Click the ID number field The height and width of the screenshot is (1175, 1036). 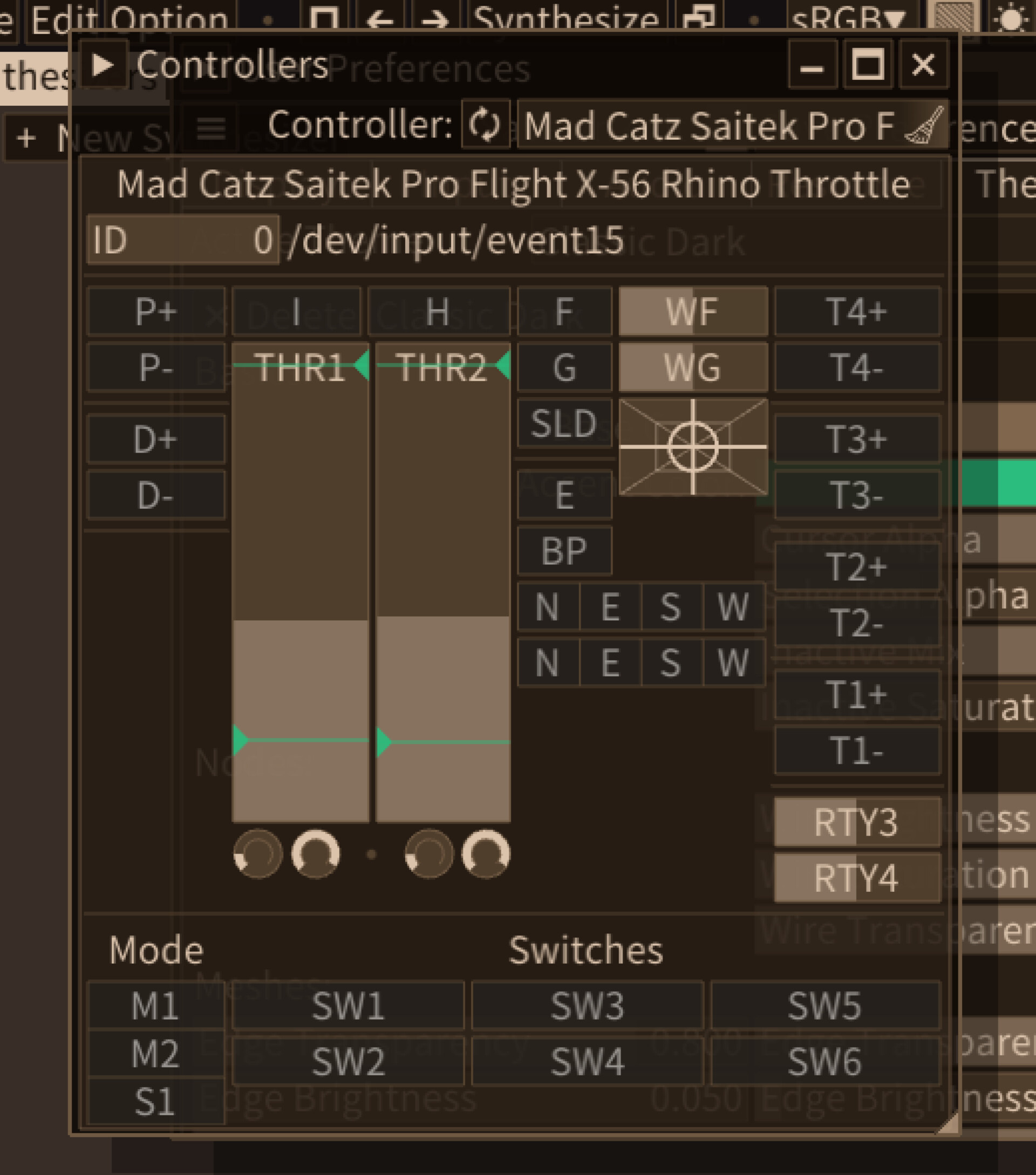click(183, 239)
